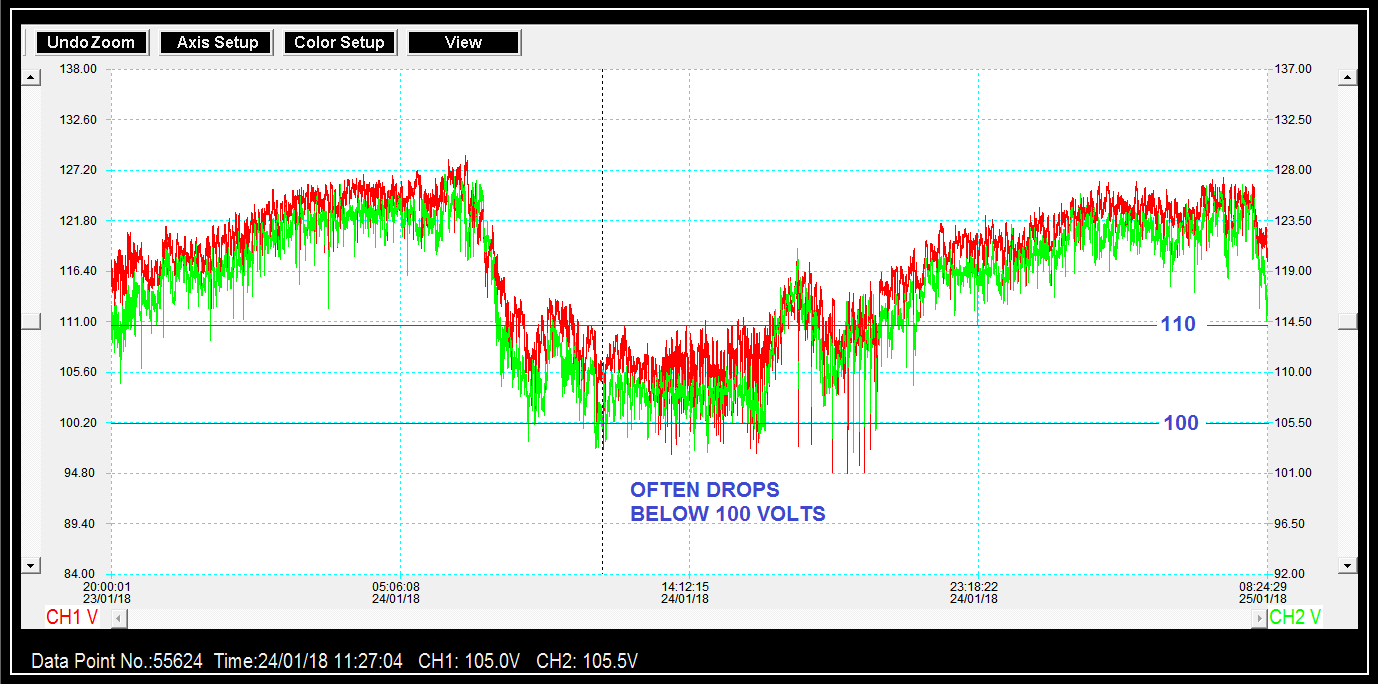Click the right vertical axis slider thumb
This screenshot has width=1378, height=684.
pyautogui.click(x=1347, y=321)
